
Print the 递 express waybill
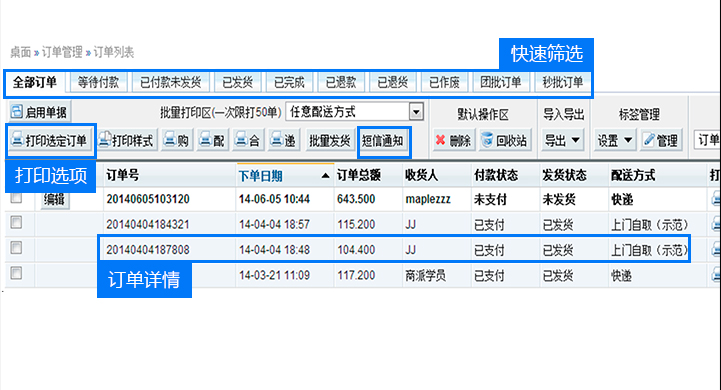pos(284,140)
